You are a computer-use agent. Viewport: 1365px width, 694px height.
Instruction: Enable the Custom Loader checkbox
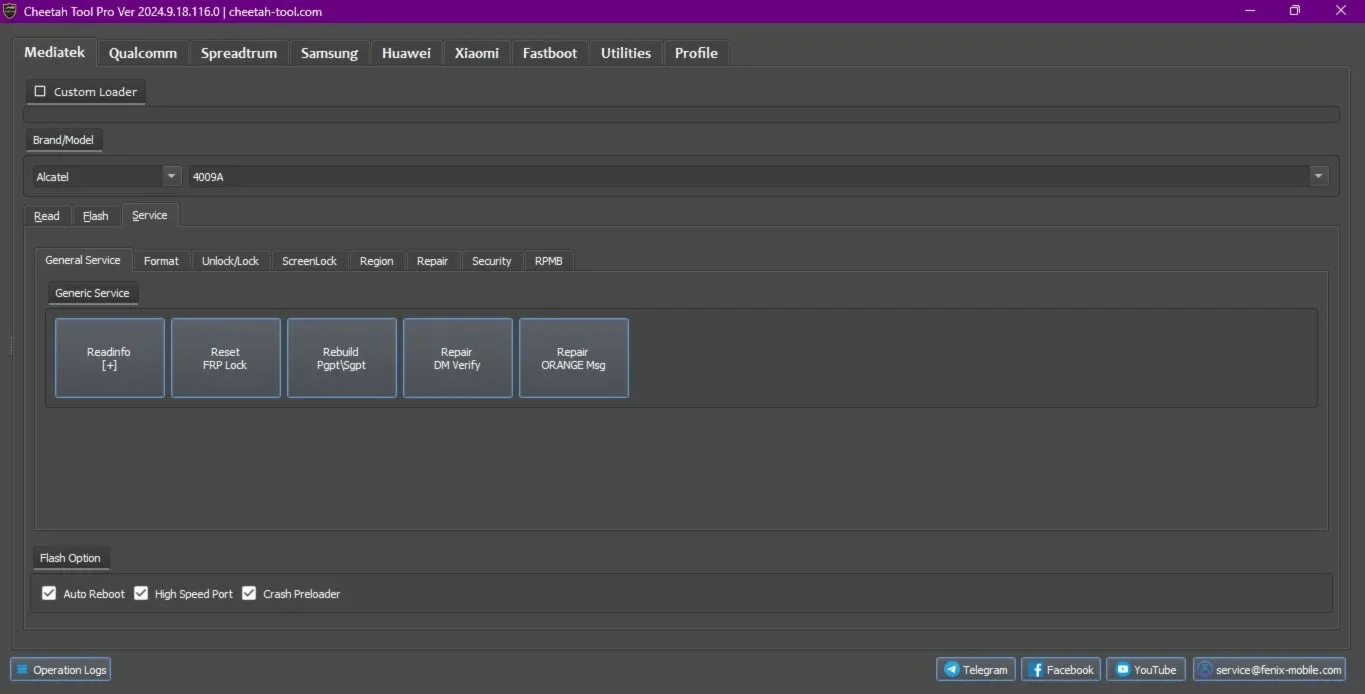tap(40, 91)
